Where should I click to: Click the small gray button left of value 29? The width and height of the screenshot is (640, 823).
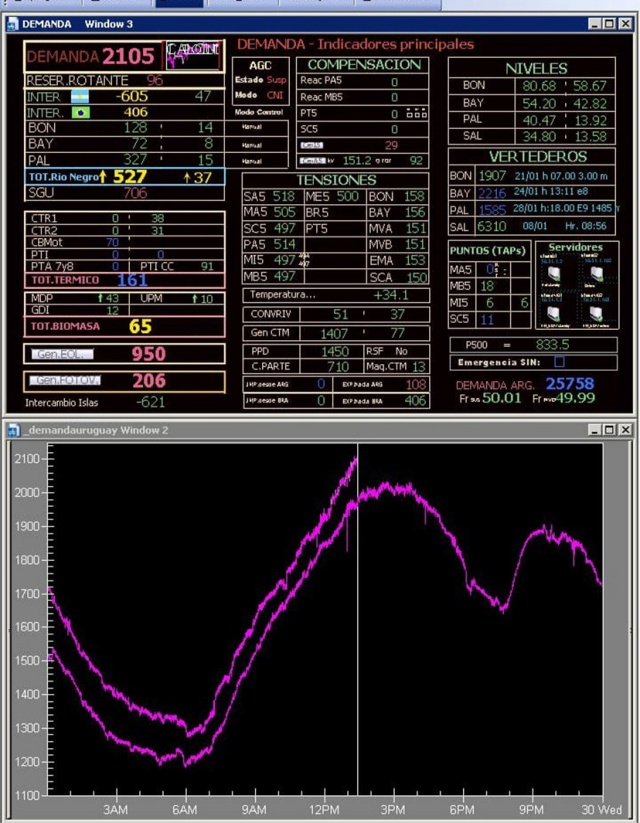[312, 145]
